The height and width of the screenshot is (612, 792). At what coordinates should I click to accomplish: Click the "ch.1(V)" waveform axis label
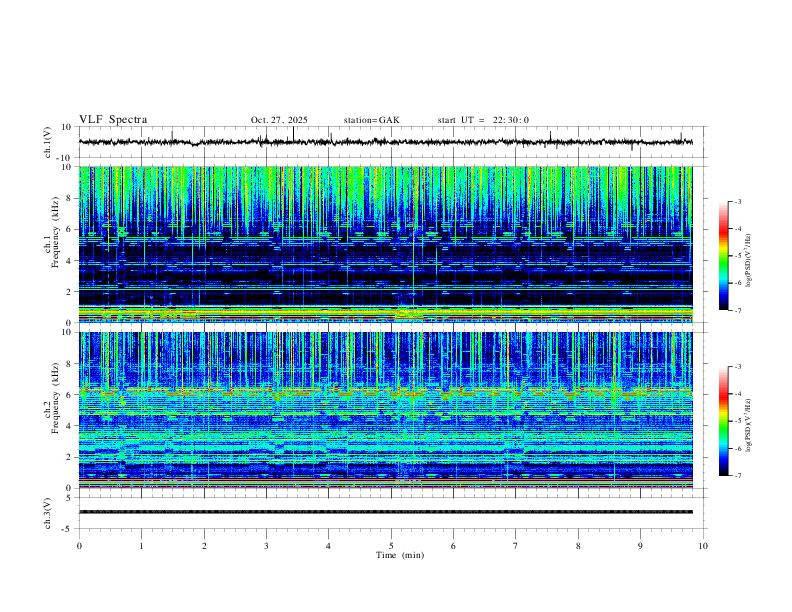(48, 142)
